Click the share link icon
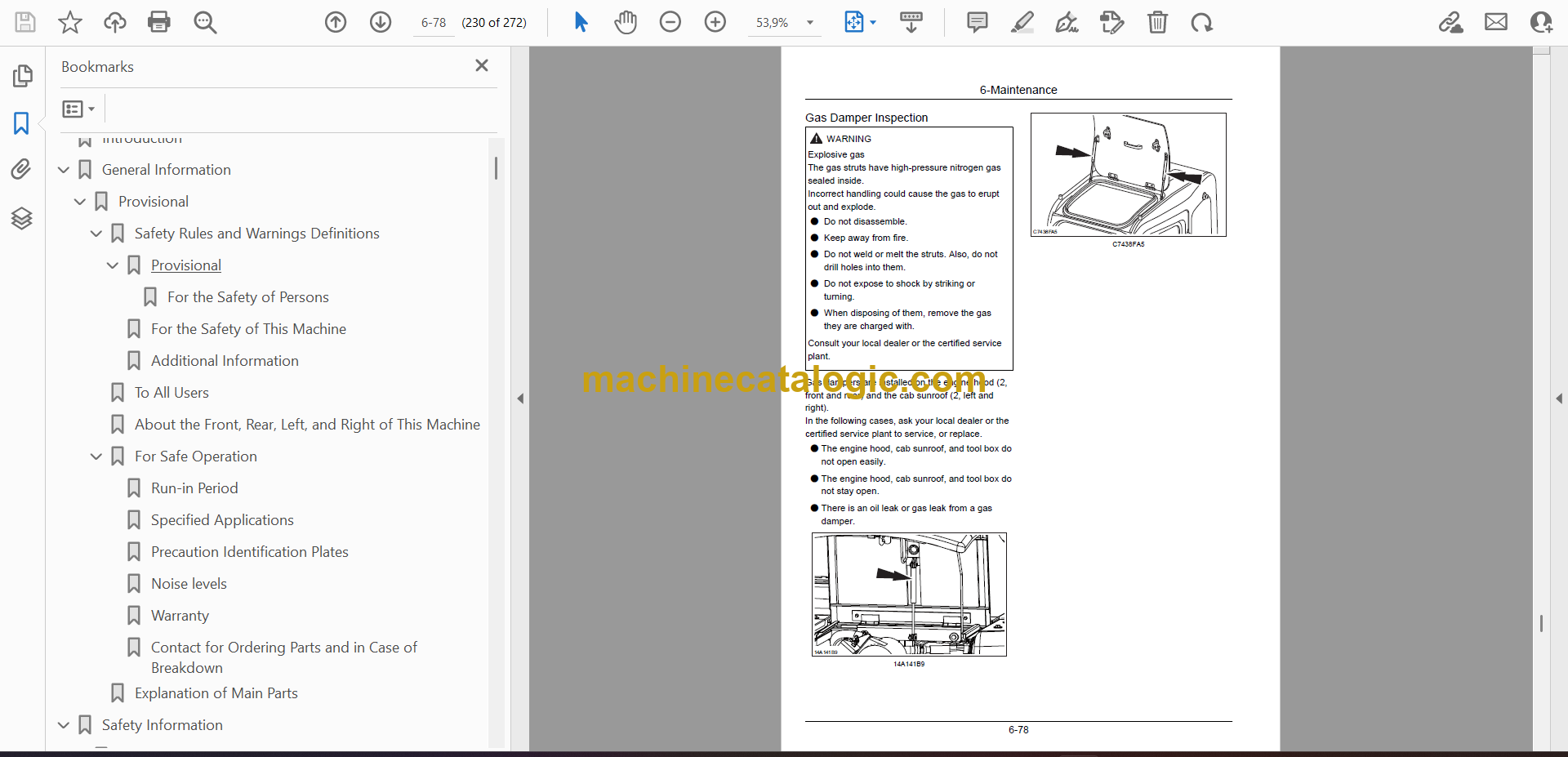 coord(1450,22)
